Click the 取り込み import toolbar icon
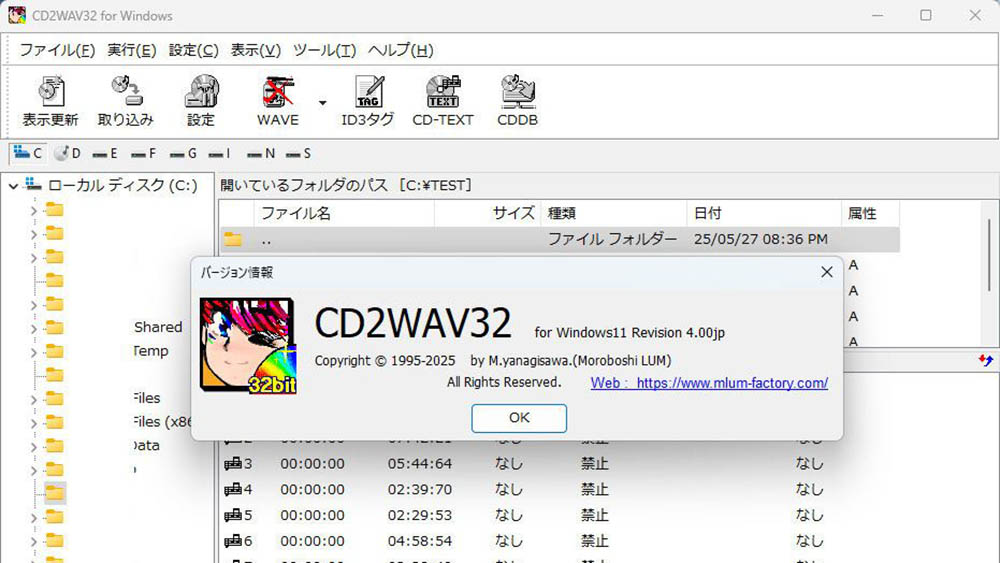The image size is (1000, 563). pos(126,101)
